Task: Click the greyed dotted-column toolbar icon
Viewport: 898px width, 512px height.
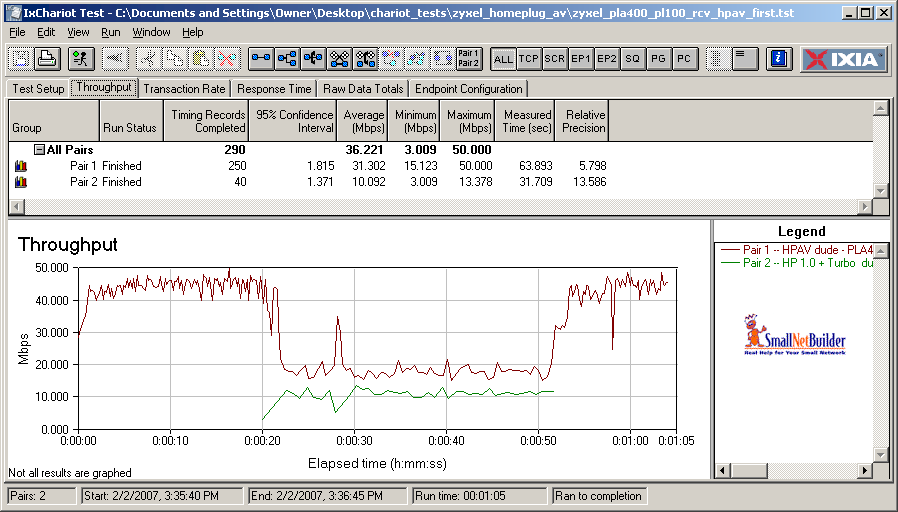Action: pyautogui.click(x=717, y=58)
